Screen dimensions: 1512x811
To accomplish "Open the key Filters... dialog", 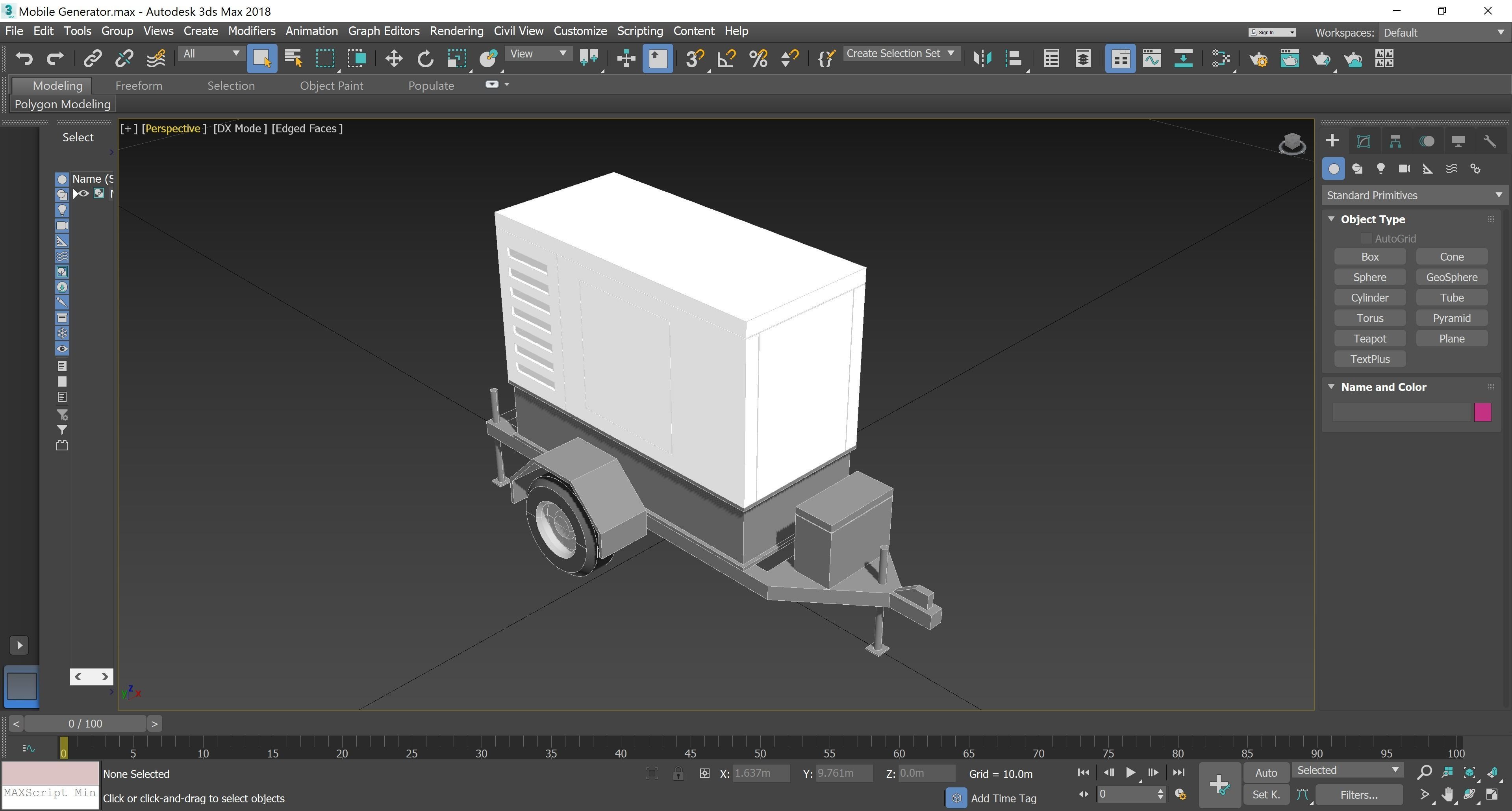I will [1358, 794].
